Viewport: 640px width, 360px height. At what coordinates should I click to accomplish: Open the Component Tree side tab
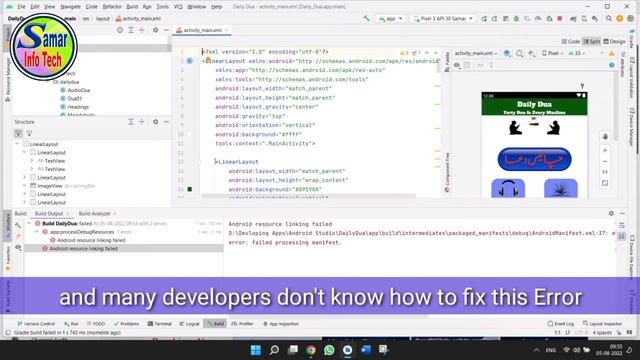[447, 172]
